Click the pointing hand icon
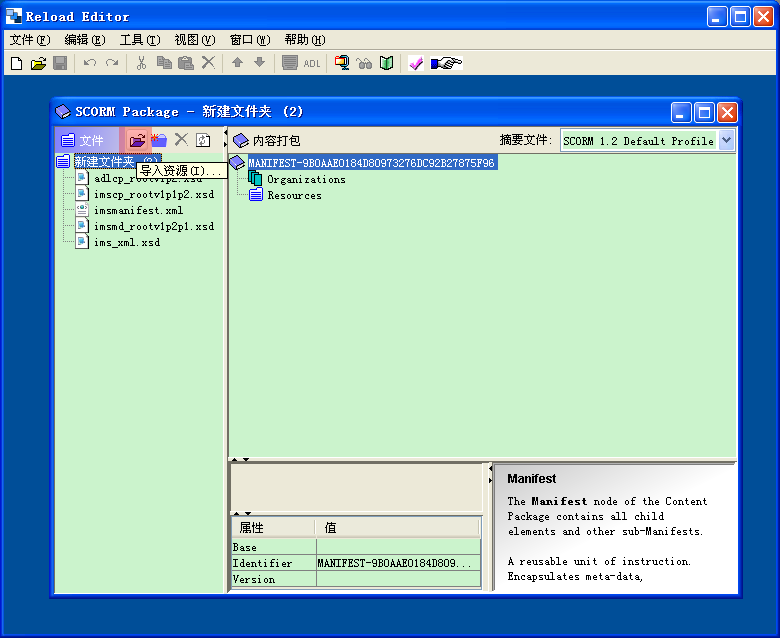Screen dimensions: 780x638 446,63
